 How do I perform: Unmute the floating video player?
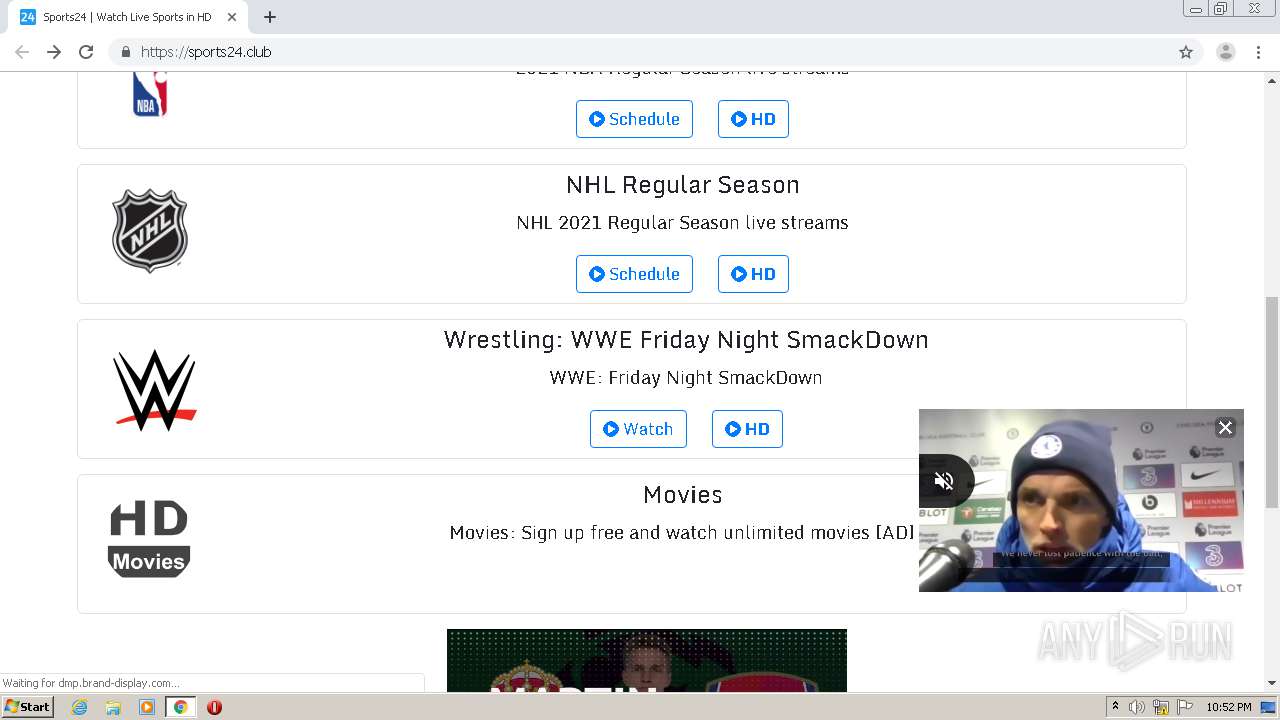[944, 481]
